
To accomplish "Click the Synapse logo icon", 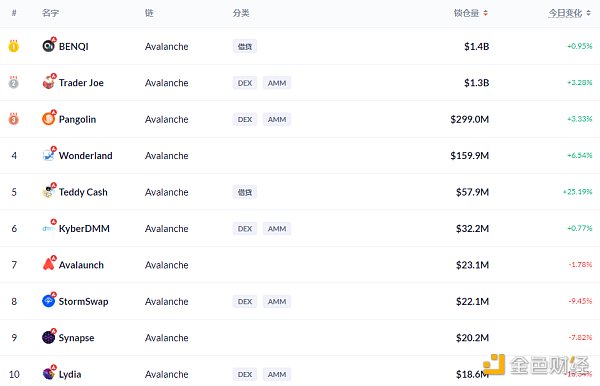I will [49, 337].
